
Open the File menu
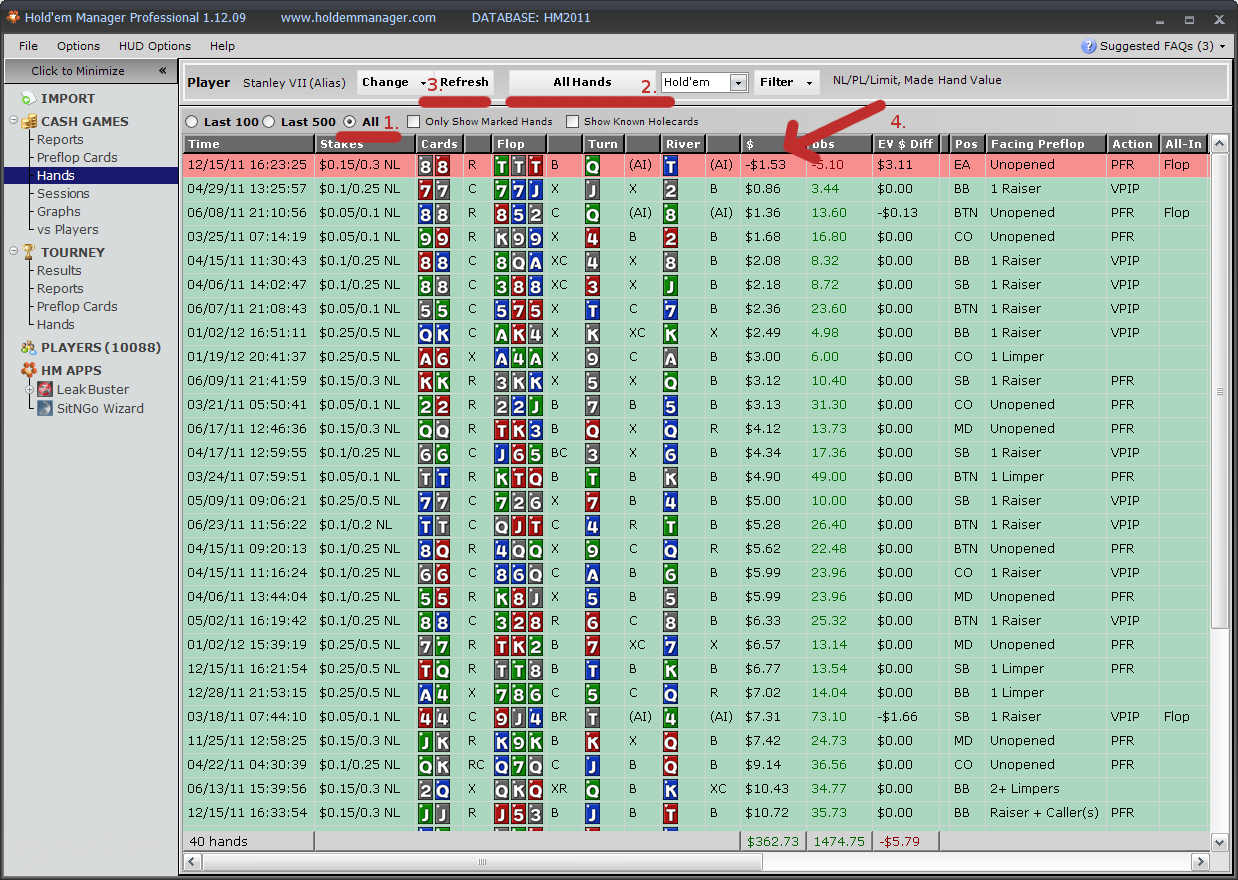28,46
